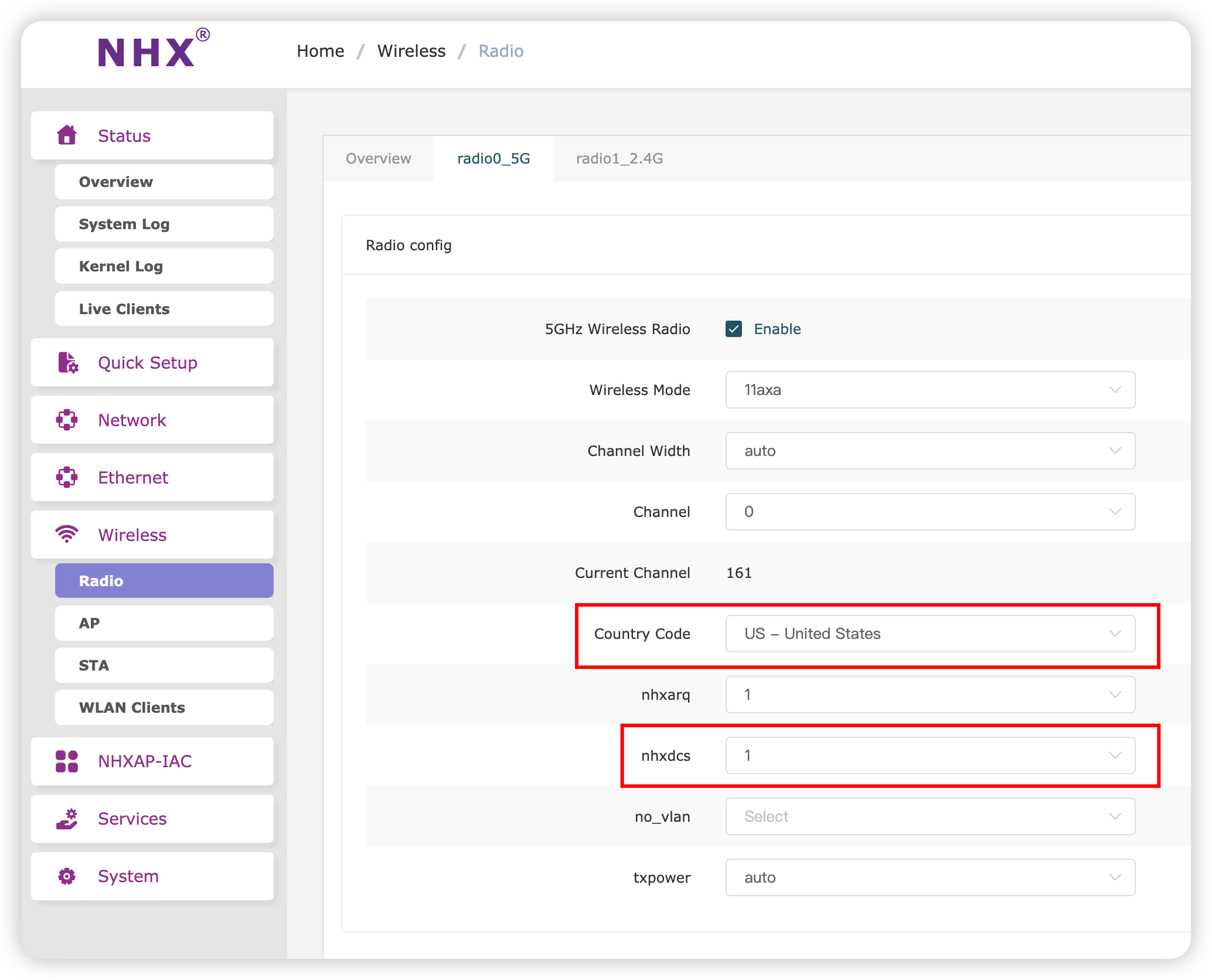Screen dimensions: 1212x980
Task: Open the Country Code dropdown
Action: [x=930, y=634]
